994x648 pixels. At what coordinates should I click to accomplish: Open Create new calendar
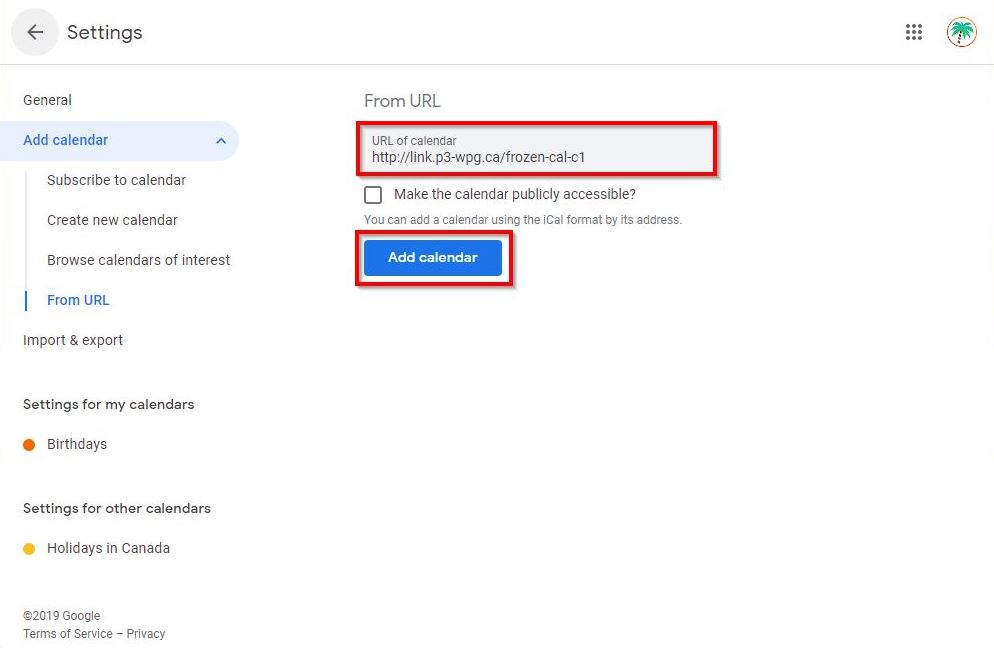pos(112,220)
